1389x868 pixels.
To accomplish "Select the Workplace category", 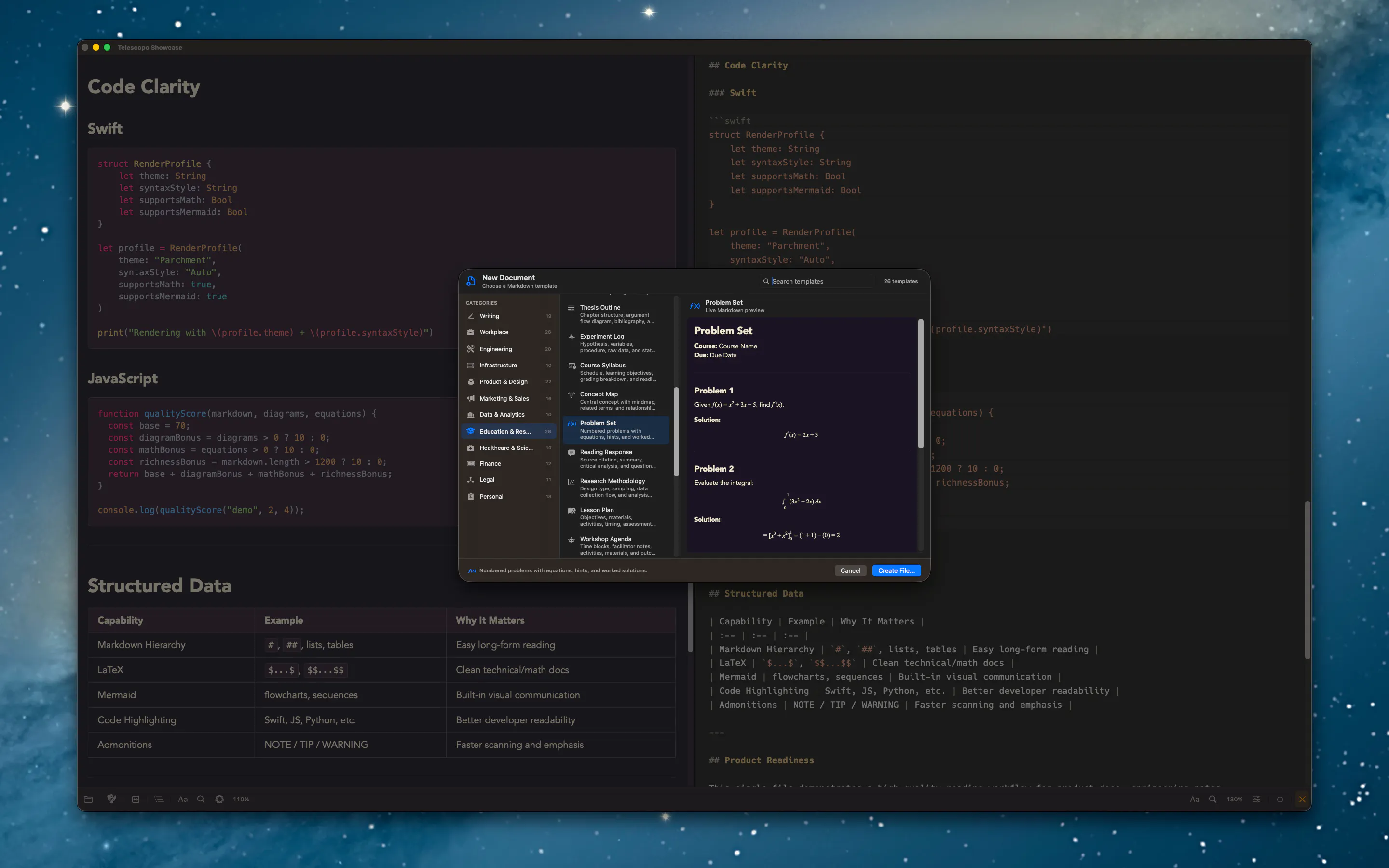I will (509, 332).
